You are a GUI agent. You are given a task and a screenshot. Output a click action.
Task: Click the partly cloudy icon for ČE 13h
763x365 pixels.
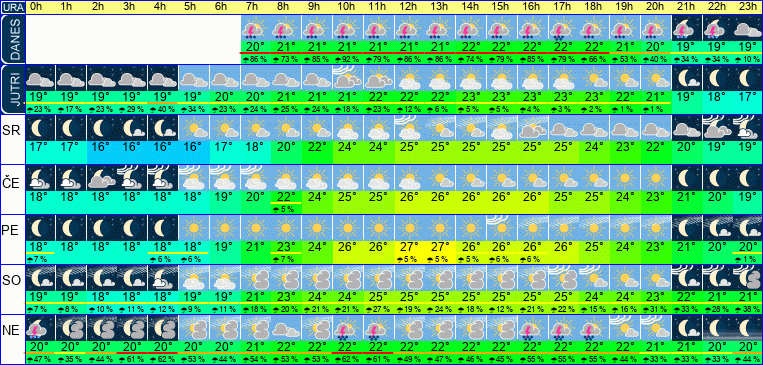pos(439,178)
